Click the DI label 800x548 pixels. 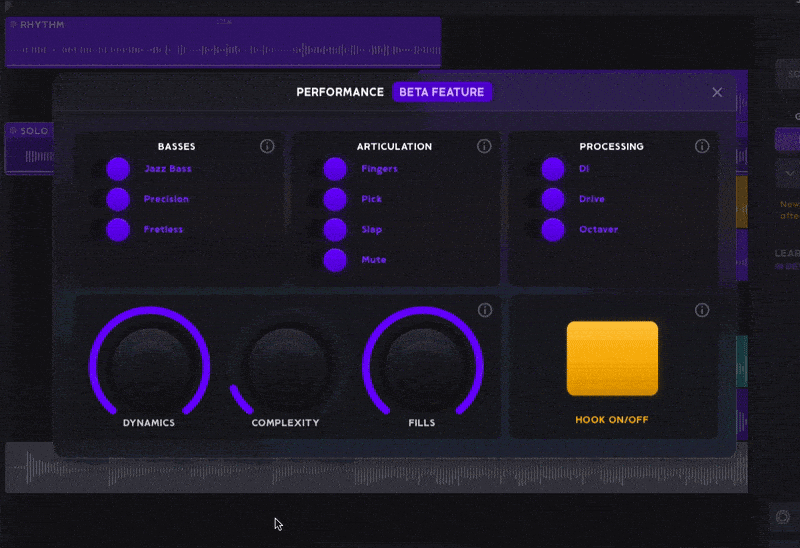point(584,169)
